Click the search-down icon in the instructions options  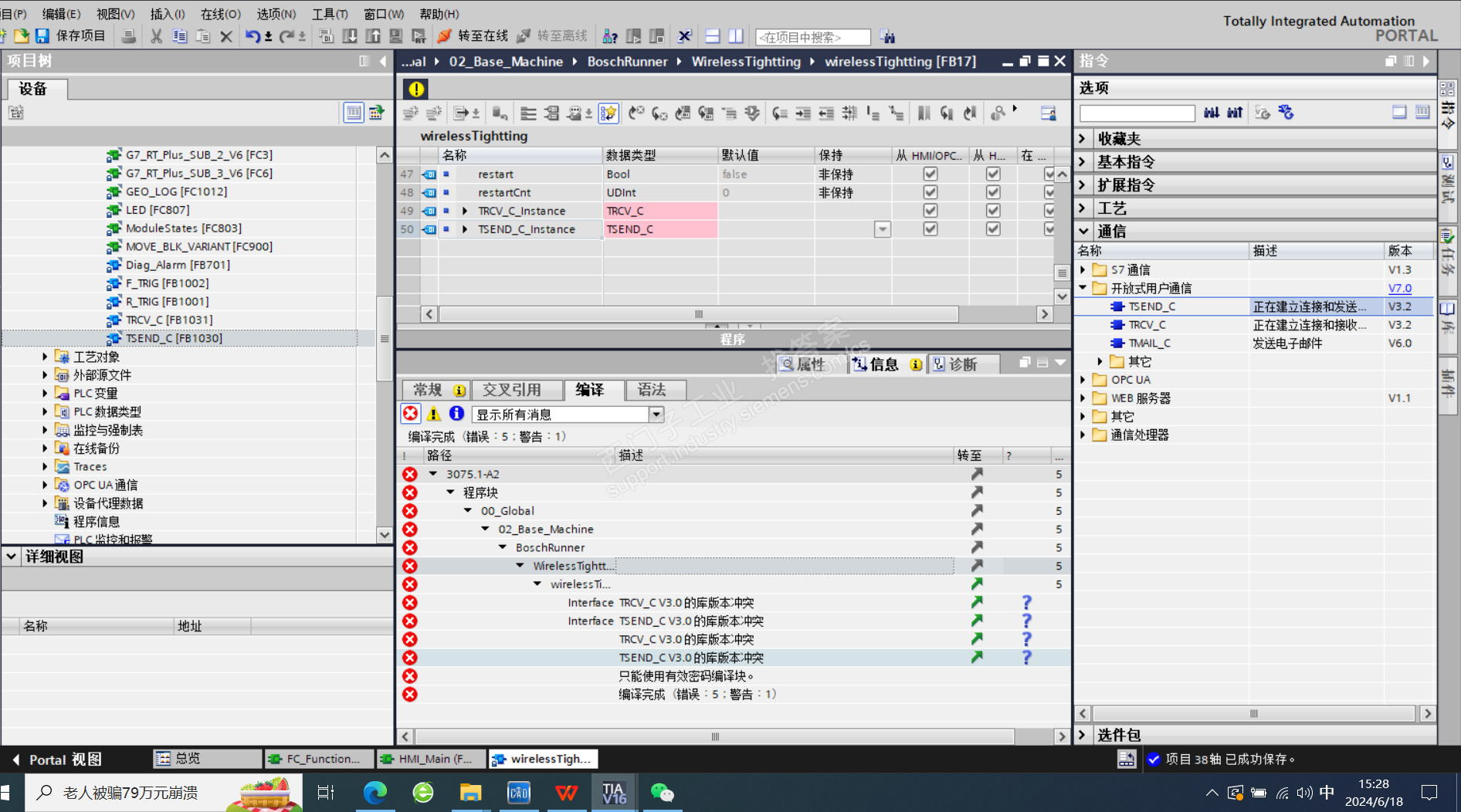(1212, 113)
